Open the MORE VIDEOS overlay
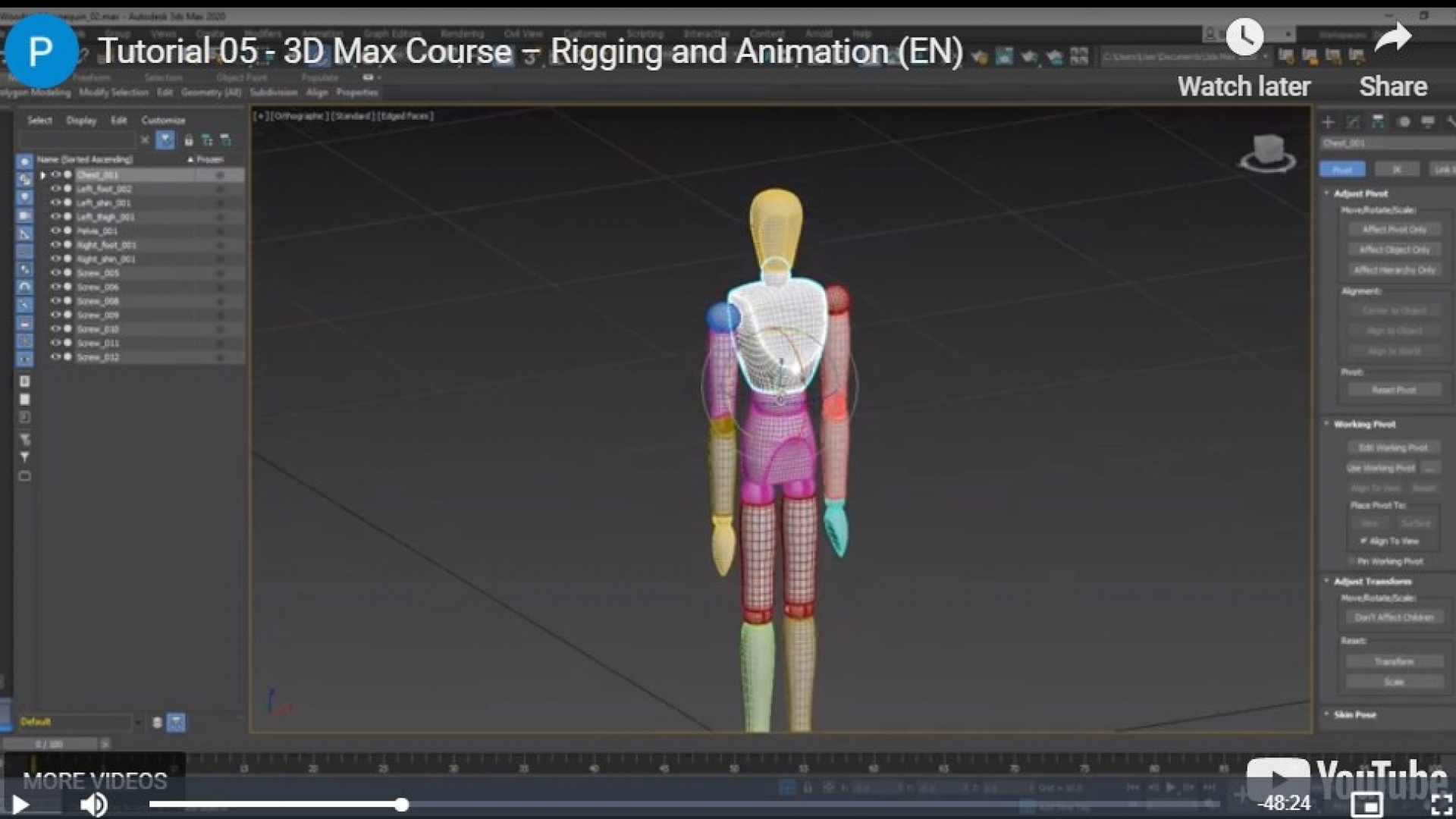Image resolution: width=1456 pixels, height=819 pixels. 95,780
